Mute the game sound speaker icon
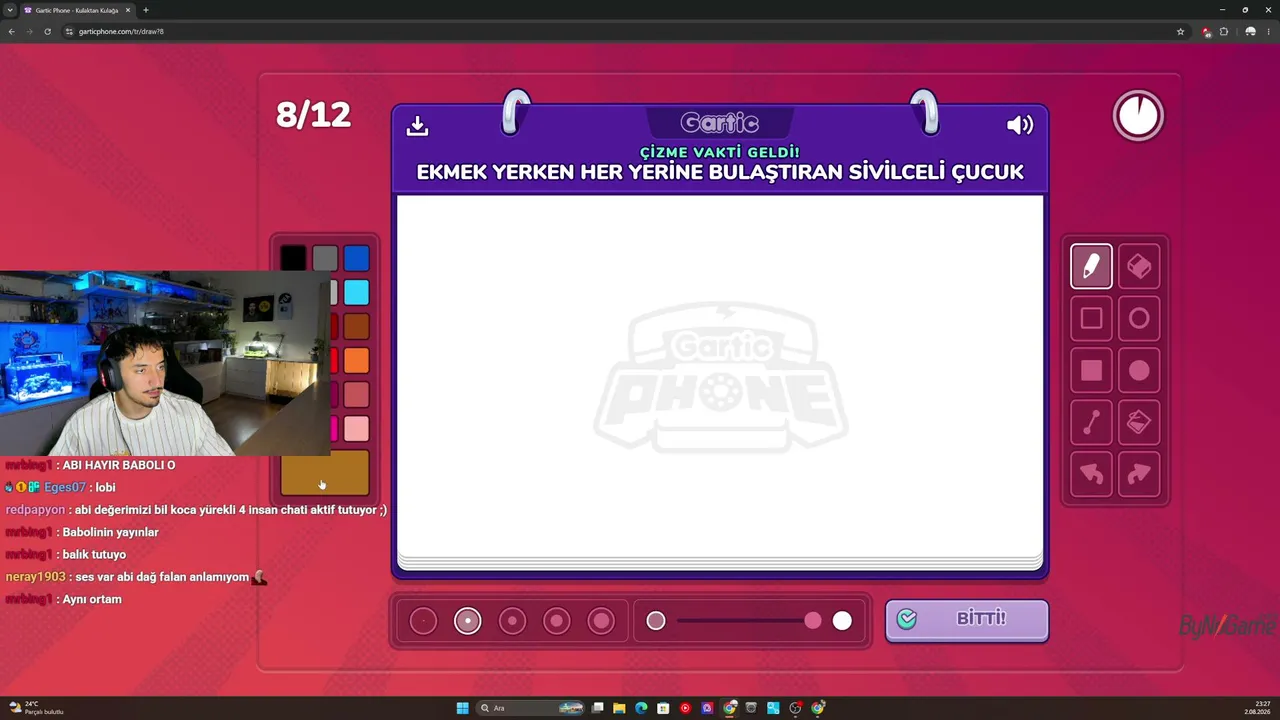 point(1020,125)
